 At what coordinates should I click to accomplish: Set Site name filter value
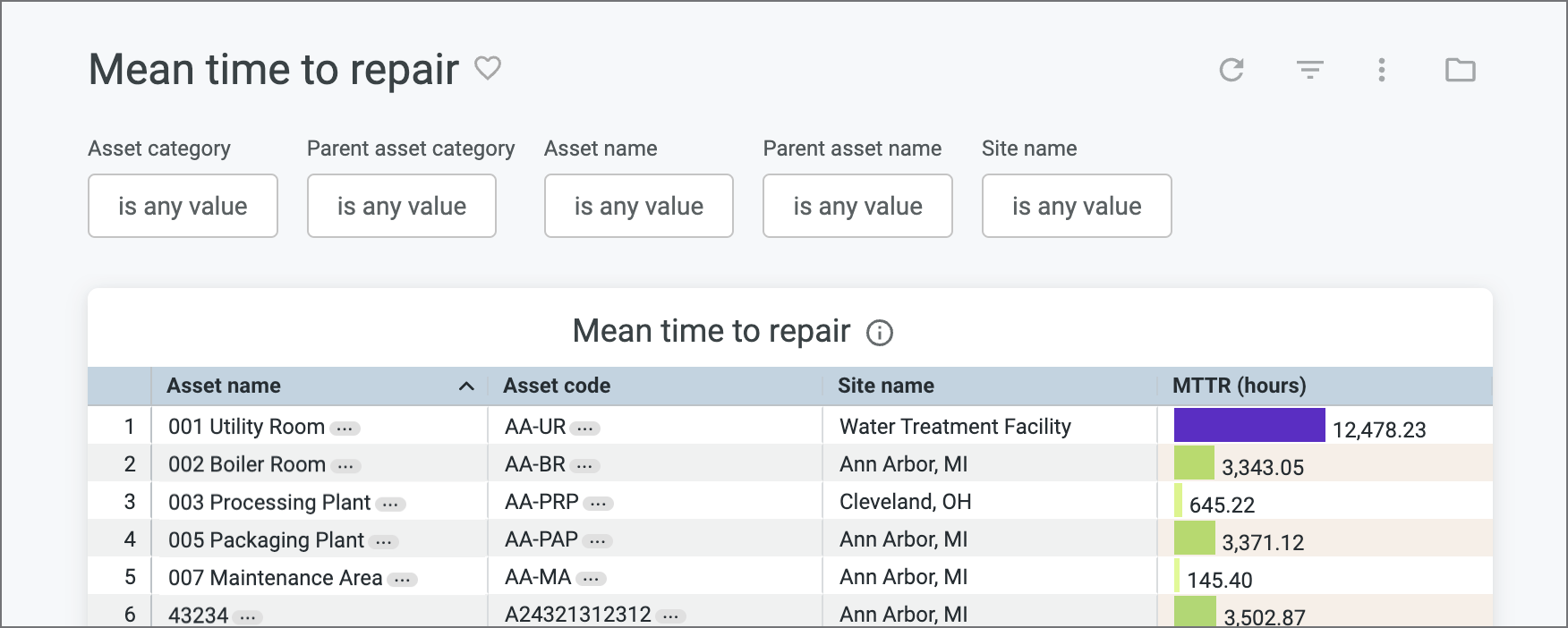pos(1076,206)
